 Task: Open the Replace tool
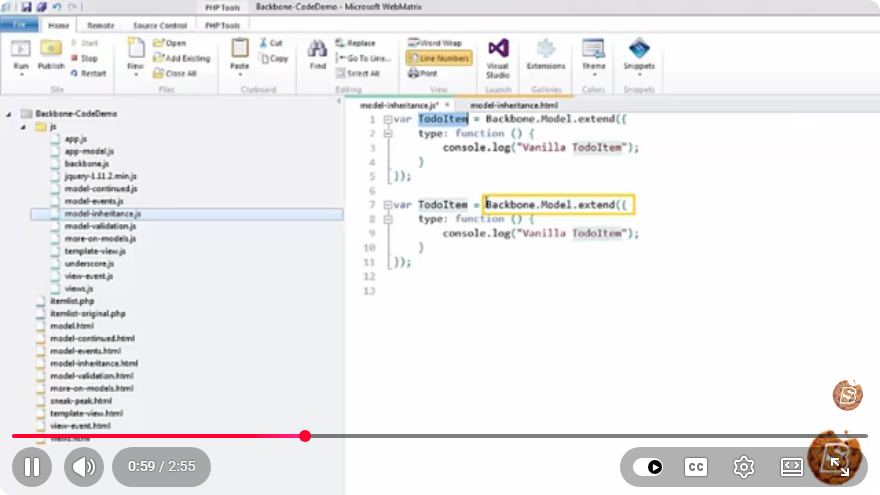click(355, 43)
